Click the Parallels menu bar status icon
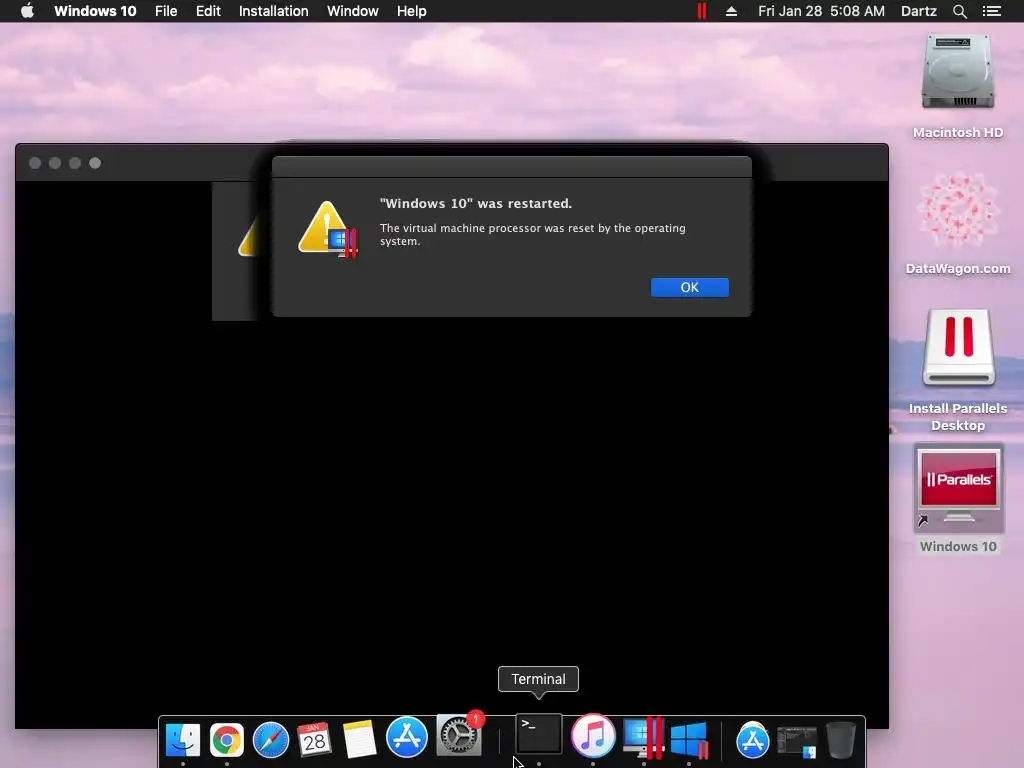 coord(702,11)
